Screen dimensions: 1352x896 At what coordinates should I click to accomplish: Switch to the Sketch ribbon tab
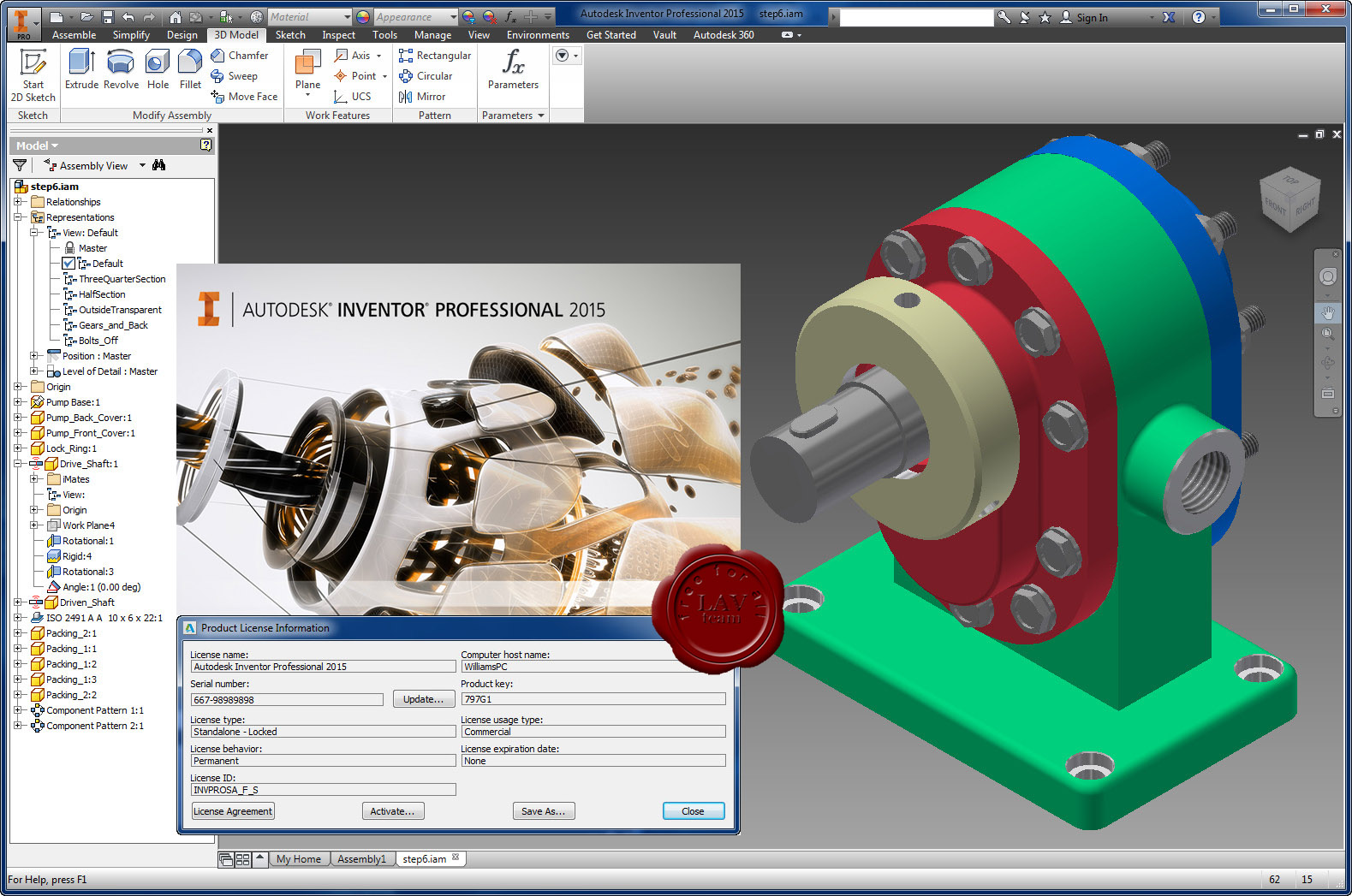click(x=290, y=35)
